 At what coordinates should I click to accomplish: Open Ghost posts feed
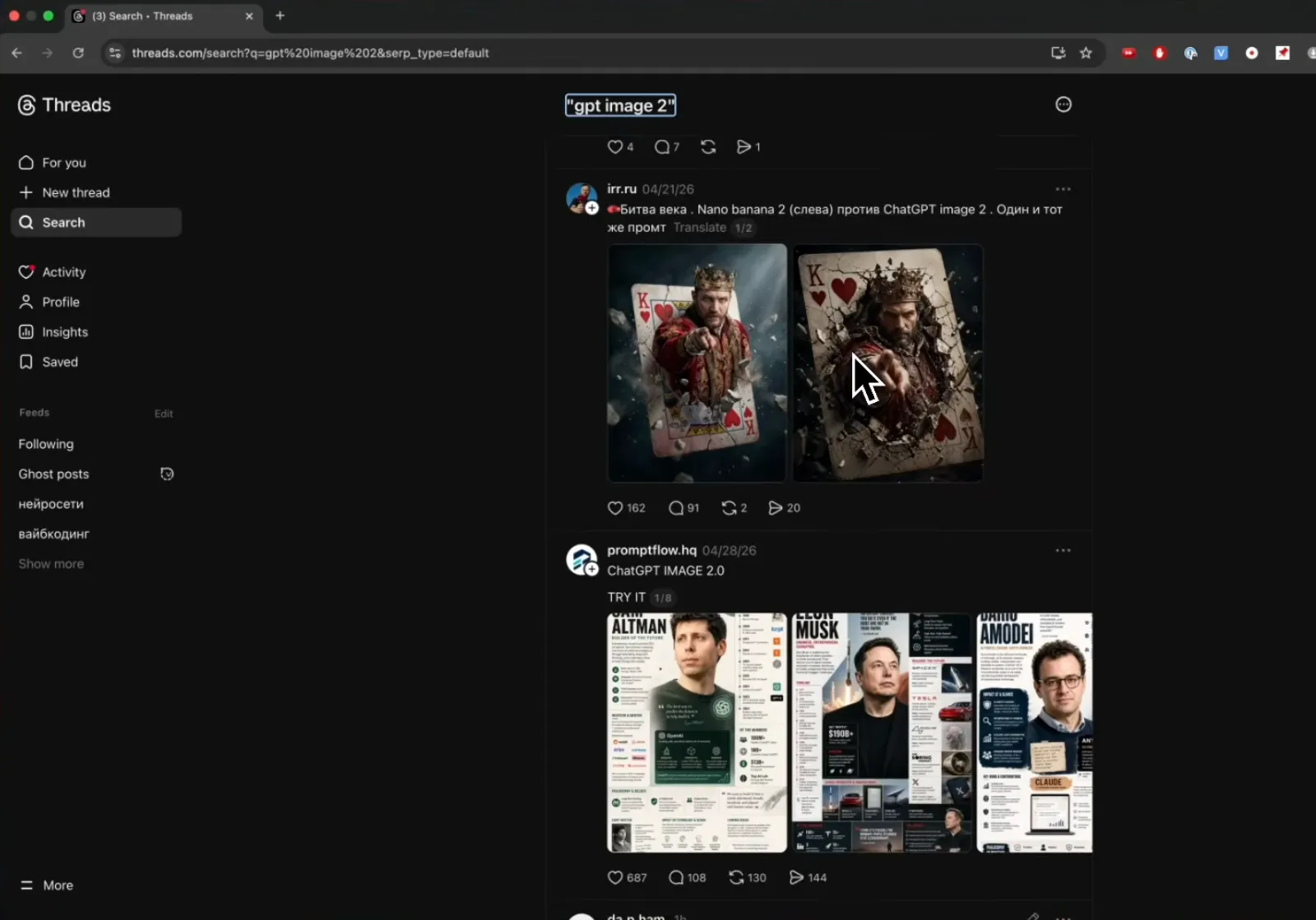click(53, 474)
